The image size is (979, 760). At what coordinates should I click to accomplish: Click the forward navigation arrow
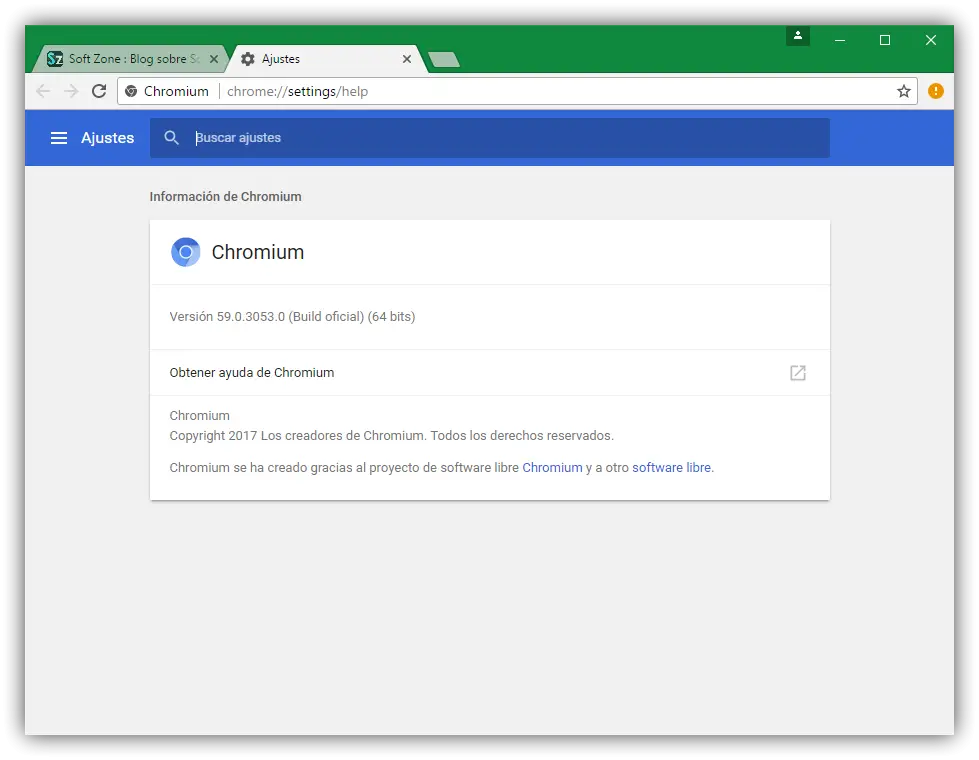[x=71, y=91]
